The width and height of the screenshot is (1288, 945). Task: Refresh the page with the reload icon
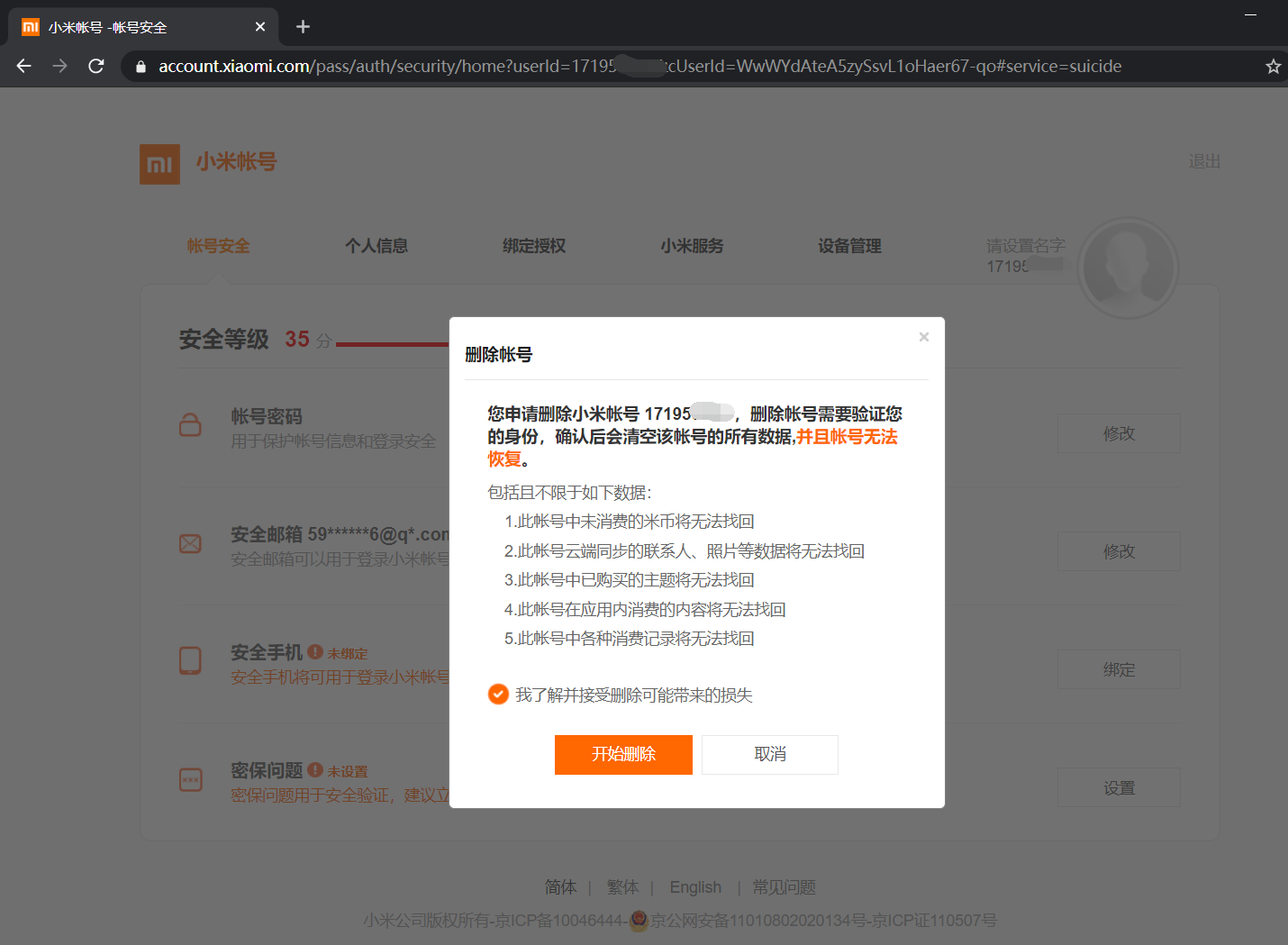coord(95,66)
